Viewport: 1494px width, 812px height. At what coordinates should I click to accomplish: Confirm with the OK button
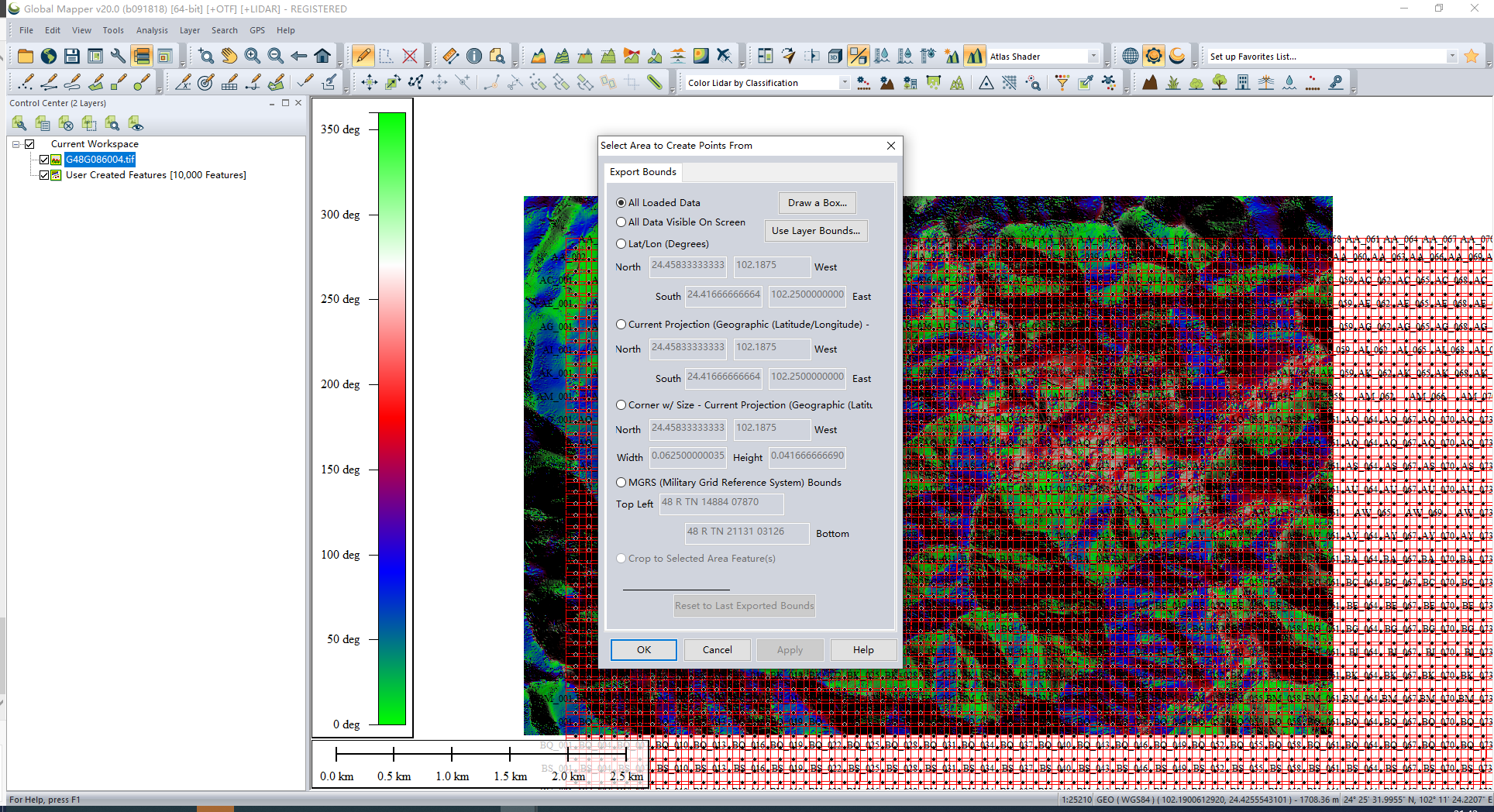coord(644,650)
